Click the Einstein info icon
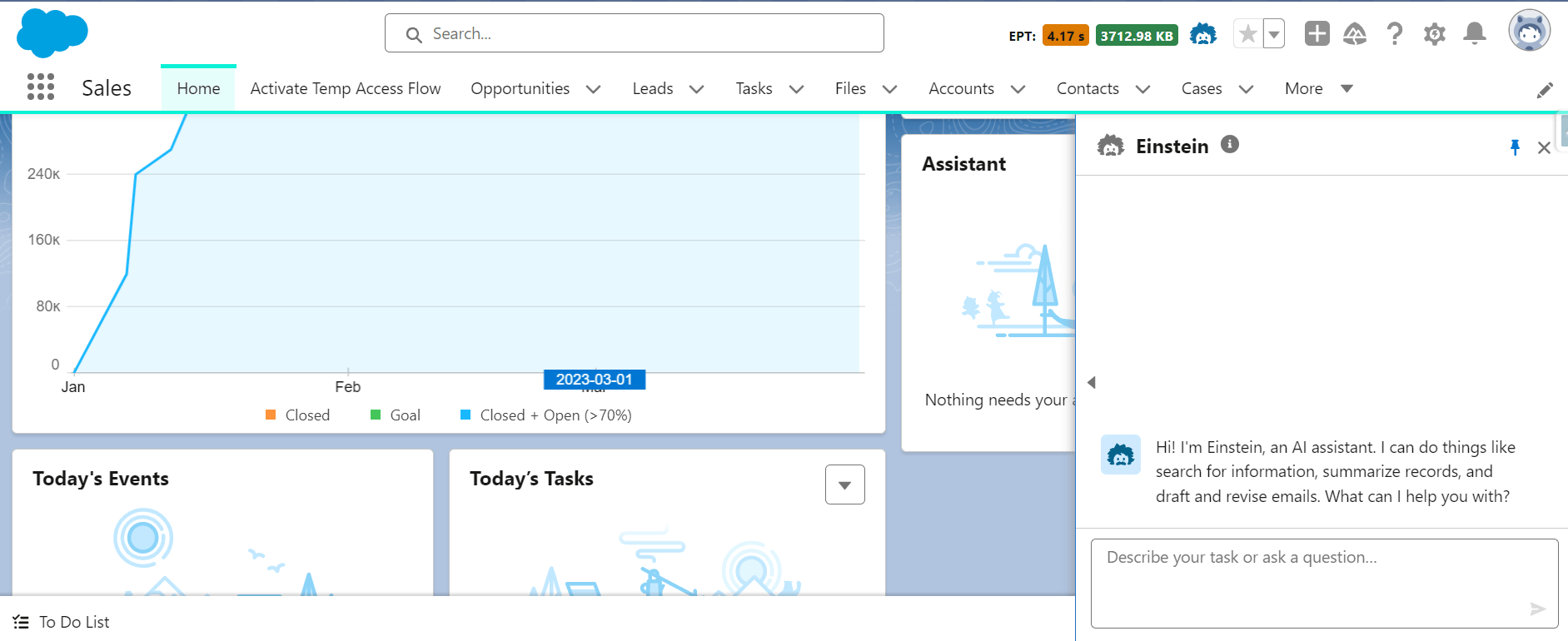Image resolution: width=1568 pixels, height=641 pixels. [x=1230, y=144]
